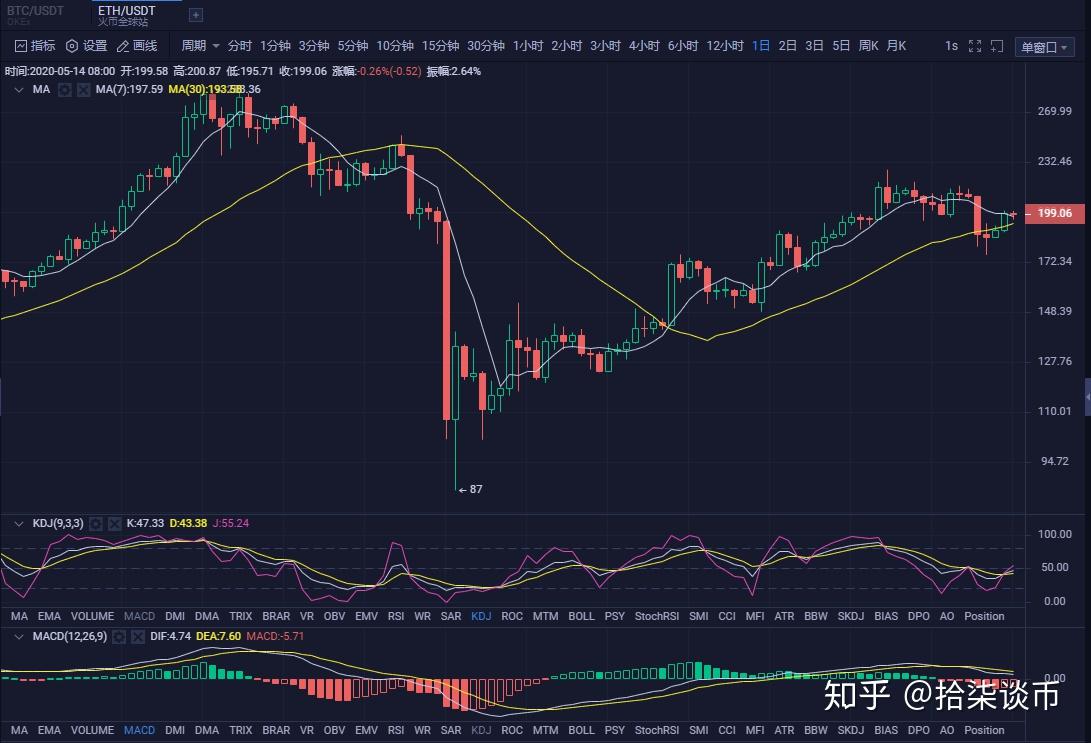Set interval to 30分钟
The image size is (1091, 743).
(x=486, y=46)
